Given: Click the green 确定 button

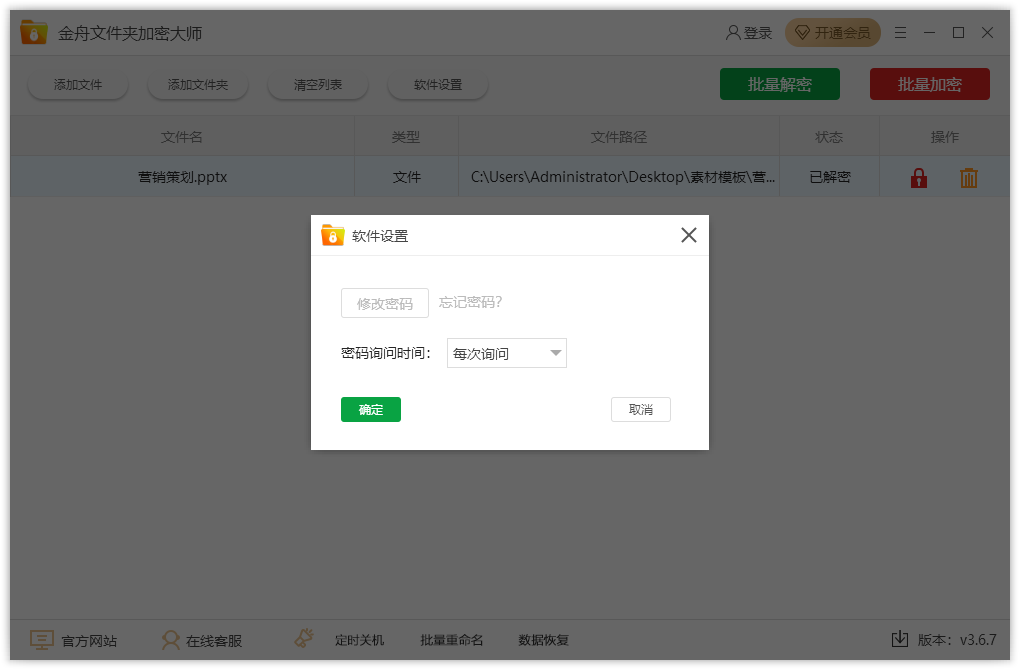Looking at the screenshot, I should click(371, 410).
